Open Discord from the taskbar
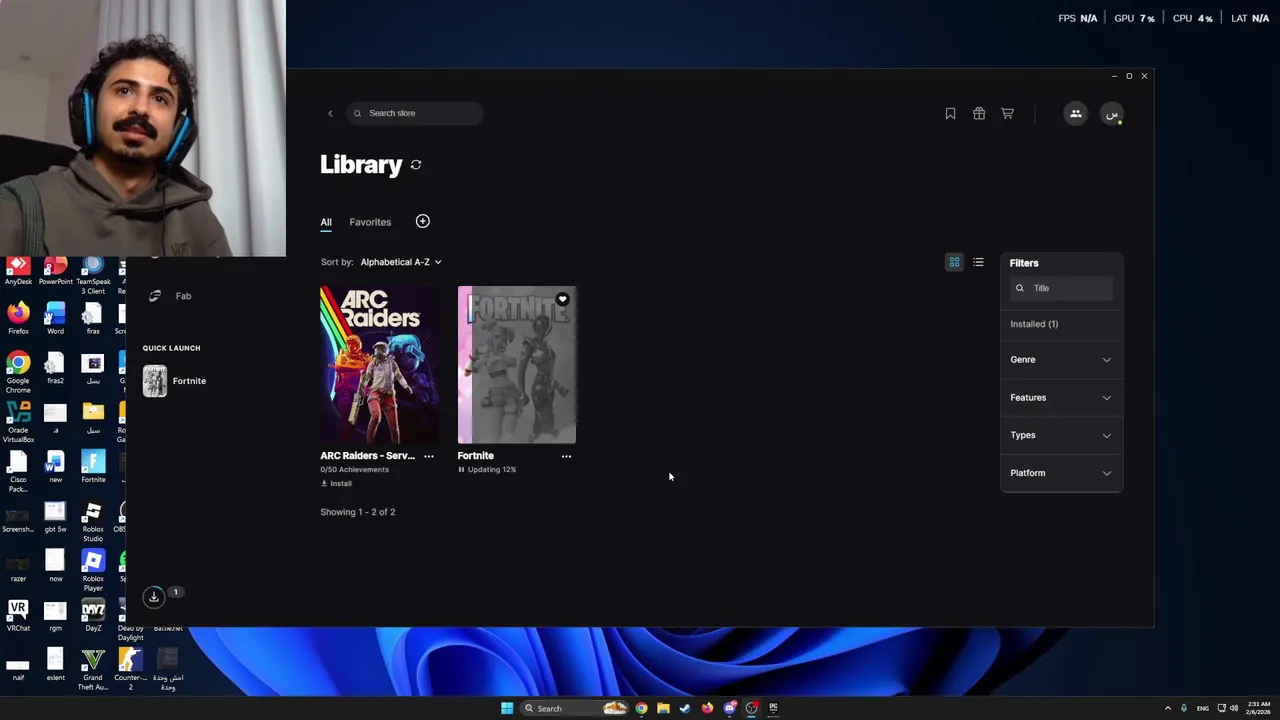Image resolution: width=1280 pixels, height=720 pixels. (729, 708)
